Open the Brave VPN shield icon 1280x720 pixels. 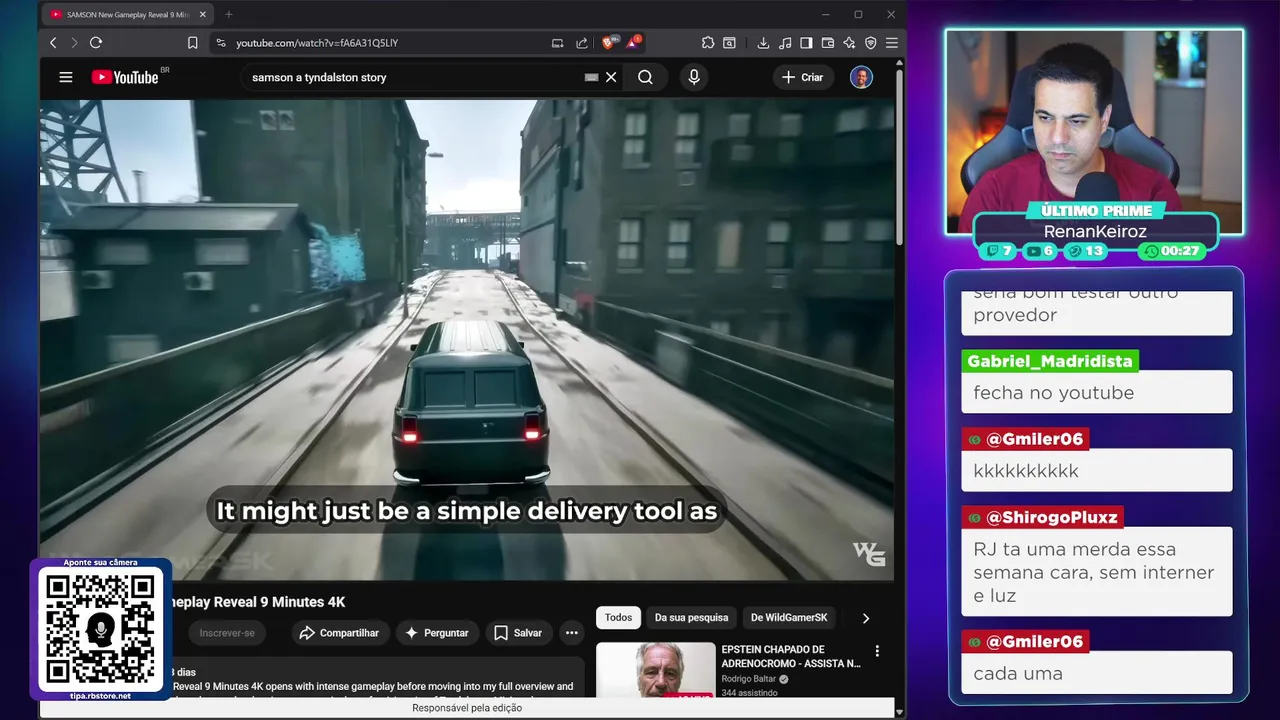pyautogui.click(x=870, y=43)
